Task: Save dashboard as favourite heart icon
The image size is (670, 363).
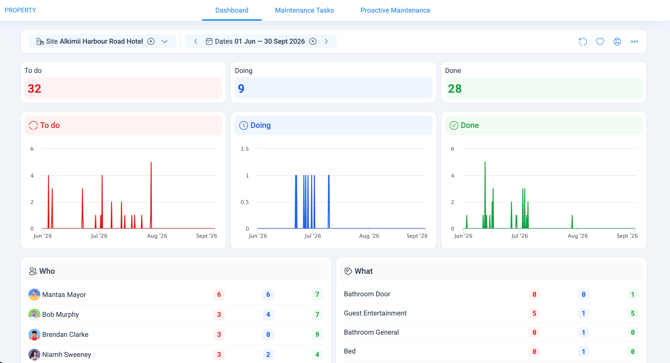Action: tap(600, 41)
